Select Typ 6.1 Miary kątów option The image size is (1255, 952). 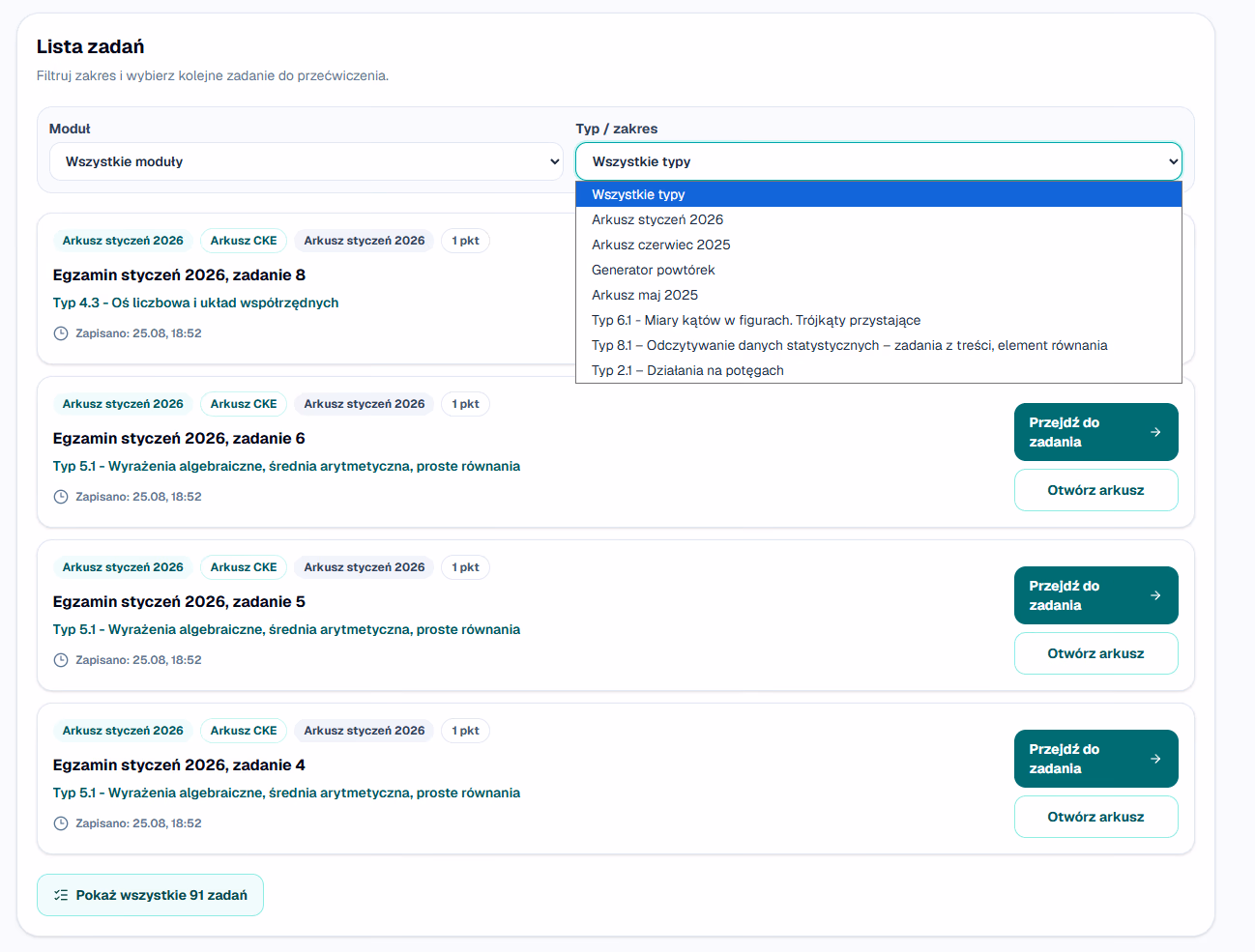coord(878,320)
